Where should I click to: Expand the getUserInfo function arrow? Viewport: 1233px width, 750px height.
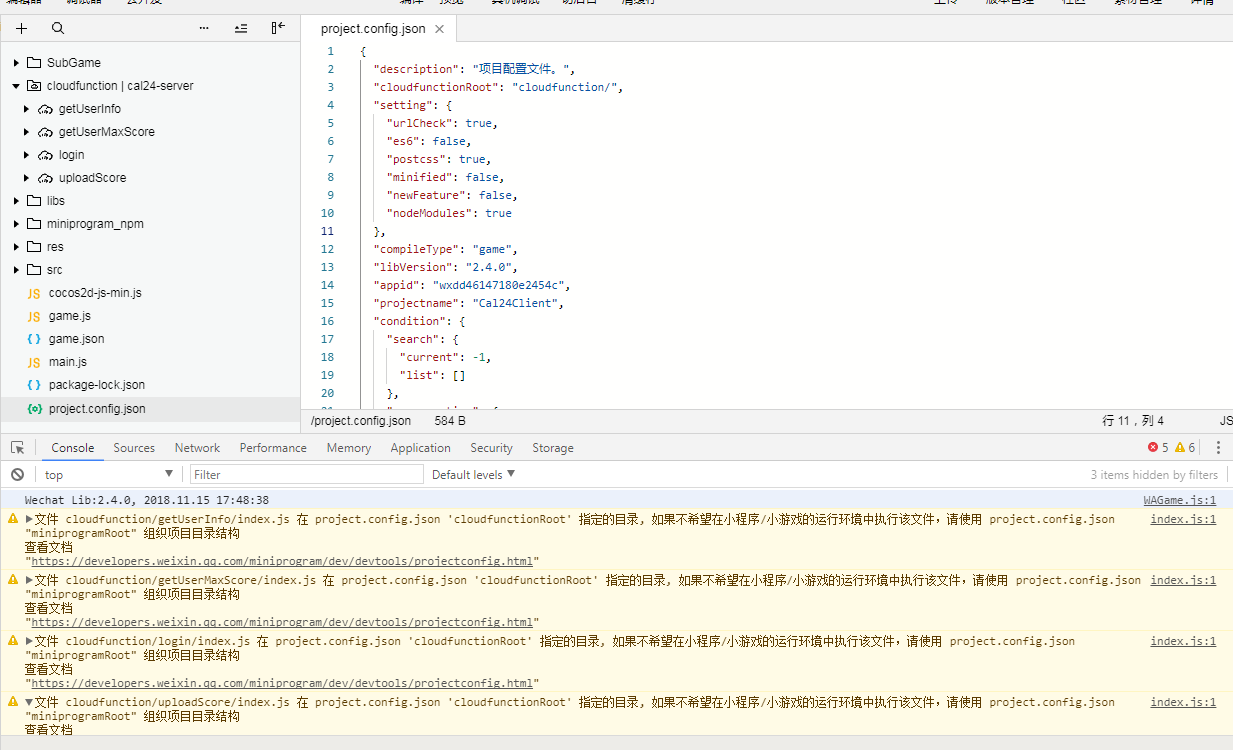[x=27, y=109]
